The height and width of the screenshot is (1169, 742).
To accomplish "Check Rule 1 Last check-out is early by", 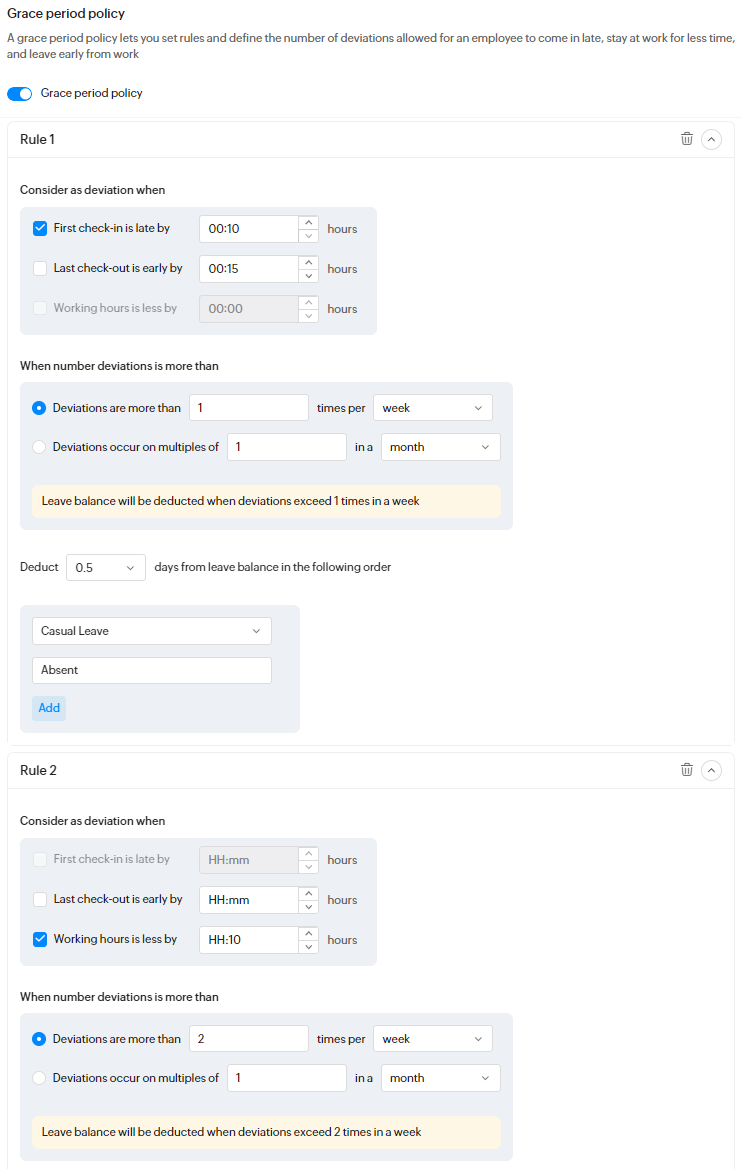I will 40,268.
